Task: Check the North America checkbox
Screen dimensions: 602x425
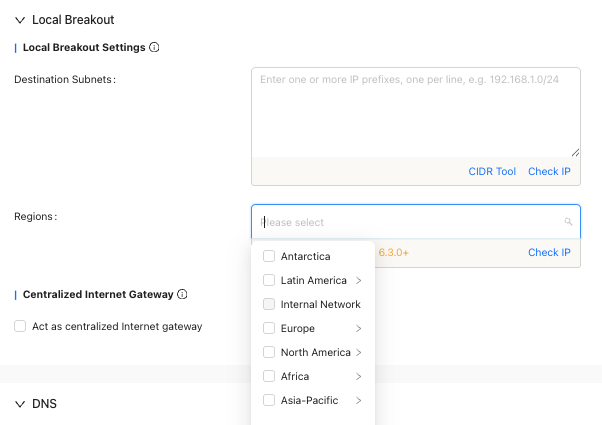Action: click(x=269, y=352)
